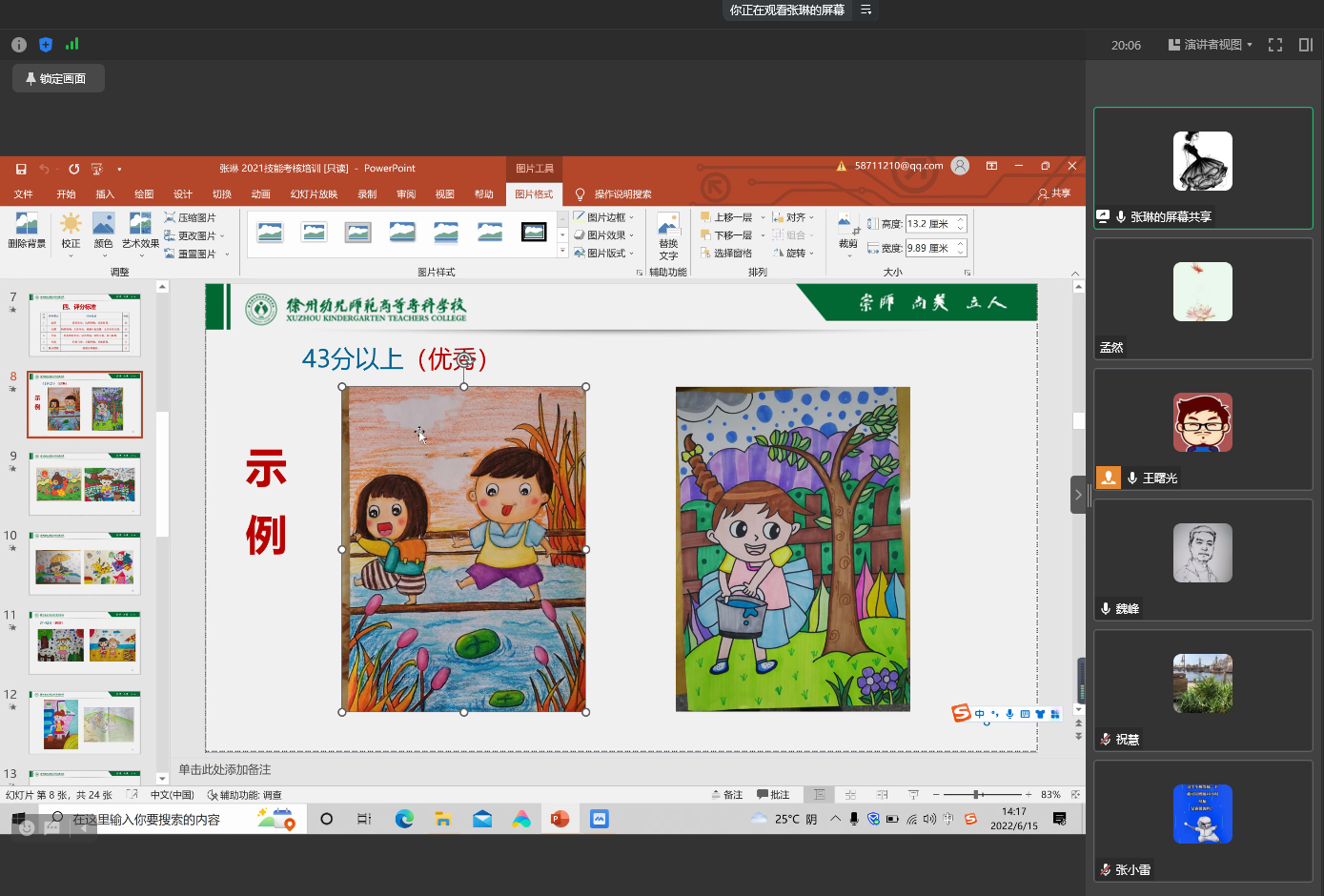1324x896 pixels.
Task: Click the blue security shield icon
Action: [x=45, y=45]
